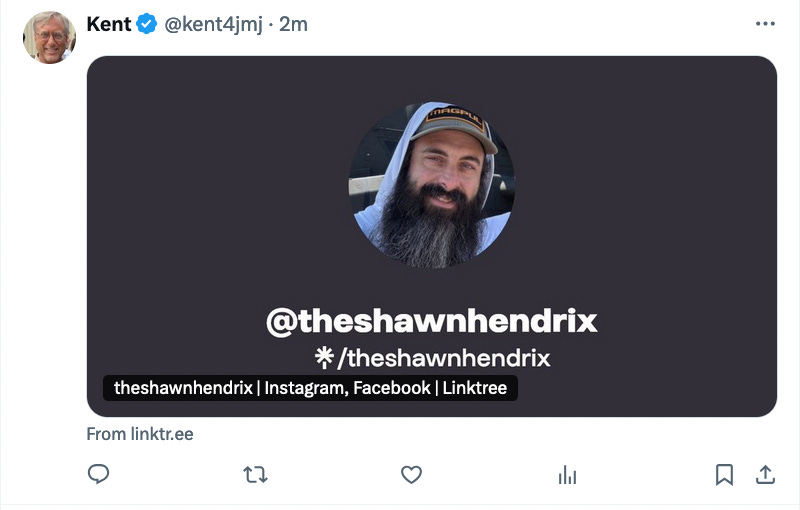Viewport: 800px width, 510px height.
Task: Click the large @theshawnhendrix heading
Action: click(x=432, y=321)
